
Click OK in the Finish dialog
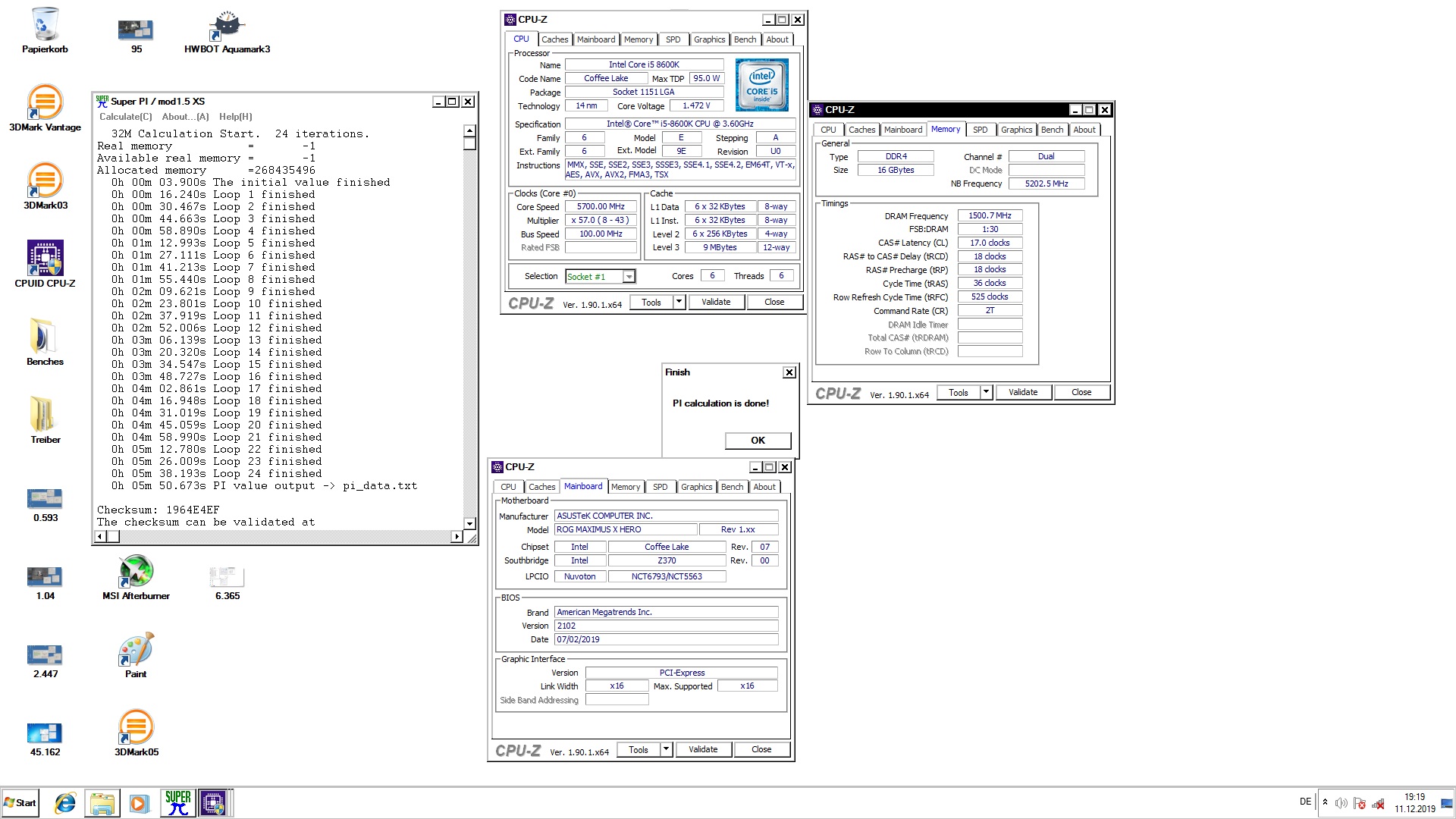coord(758,441)
